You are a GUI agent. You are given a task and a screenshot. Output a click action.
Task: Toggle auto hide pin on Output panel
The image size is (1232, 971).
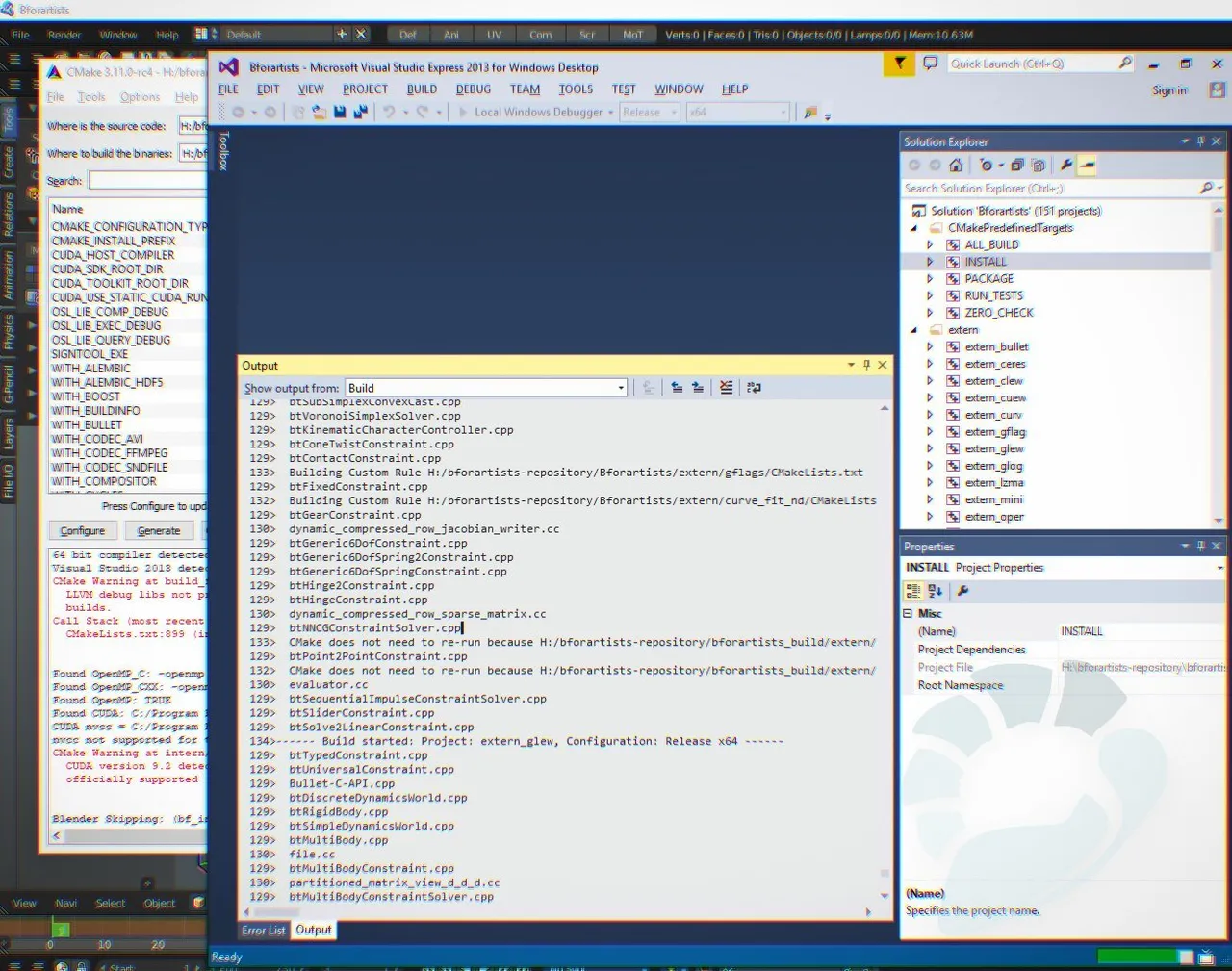click(866, 365)
